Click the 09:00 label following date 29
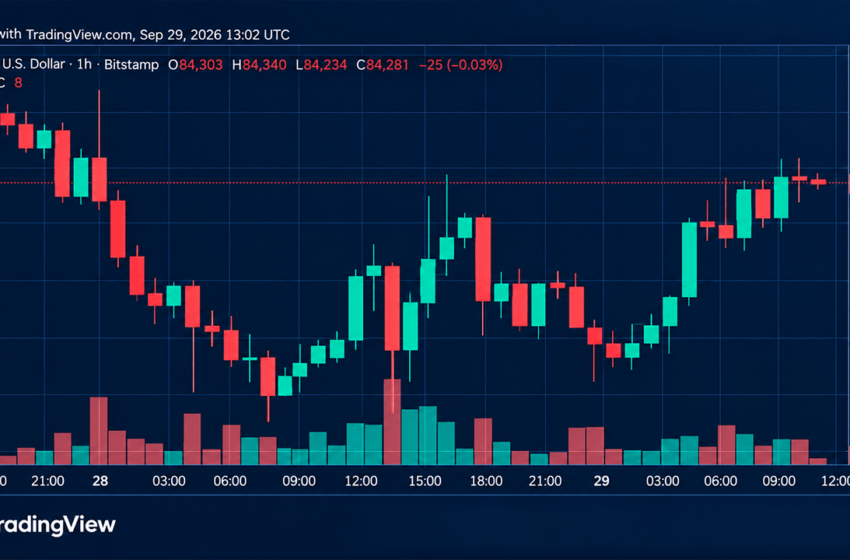 tap(779, 481)
